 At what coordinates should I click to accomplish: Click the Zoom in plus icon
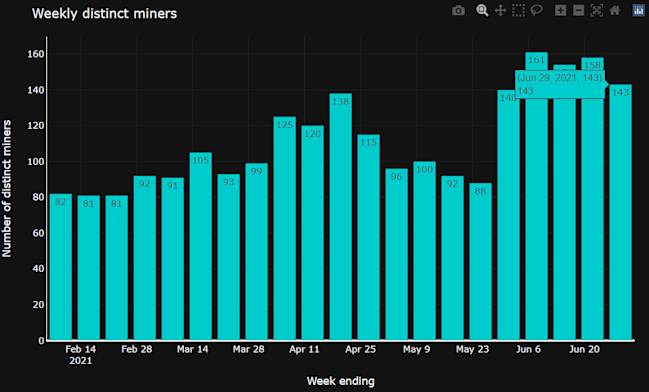click(x=560, y=10)
